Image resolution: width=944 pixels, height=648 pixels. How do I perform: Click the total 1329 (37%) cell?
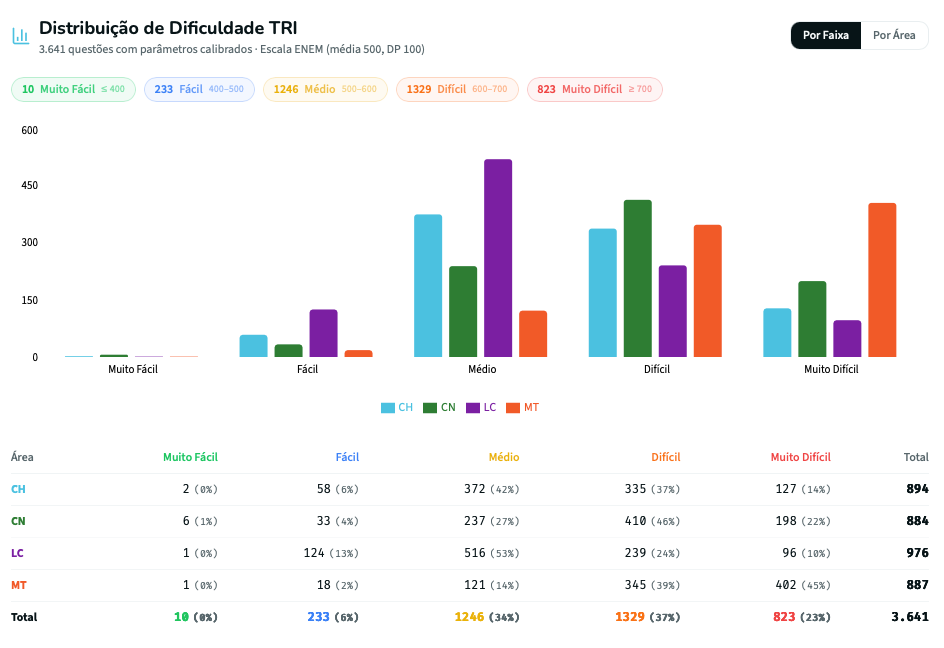pyautogui.click(x=647, y=617)
